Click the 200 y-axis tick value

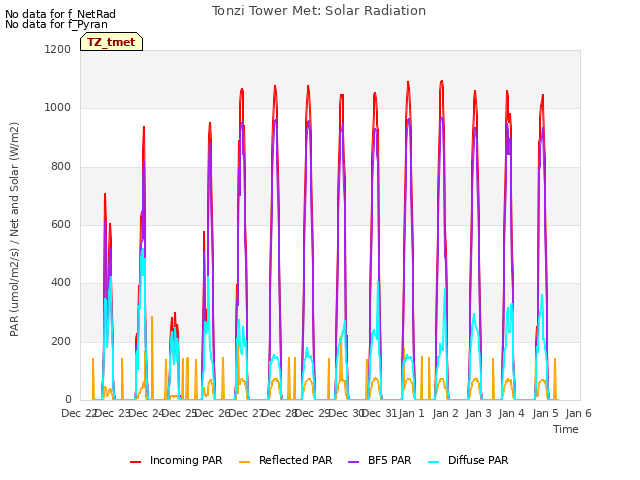click(61, 341)
